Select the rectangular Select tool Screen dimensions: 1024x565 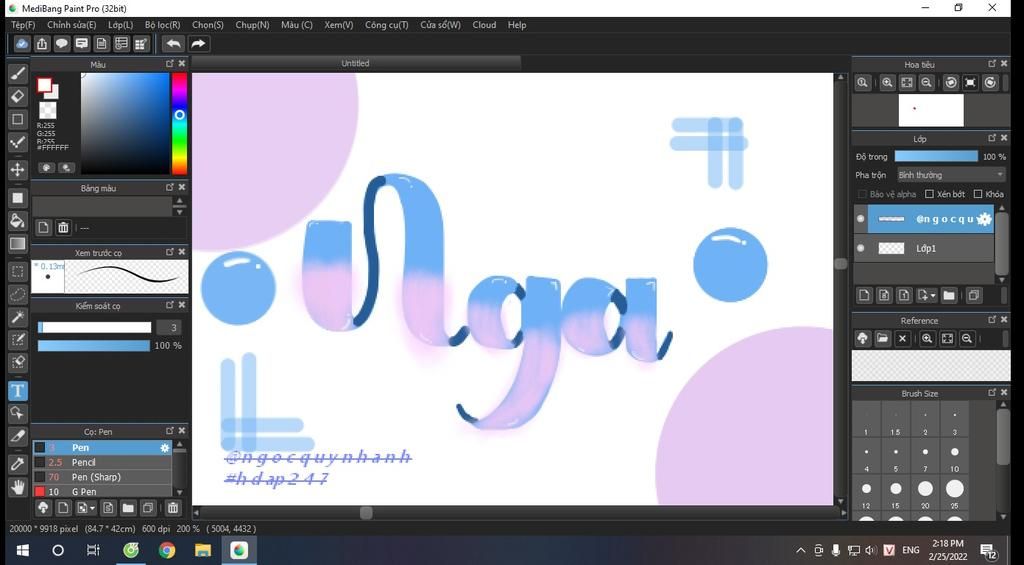pos(18,271)
